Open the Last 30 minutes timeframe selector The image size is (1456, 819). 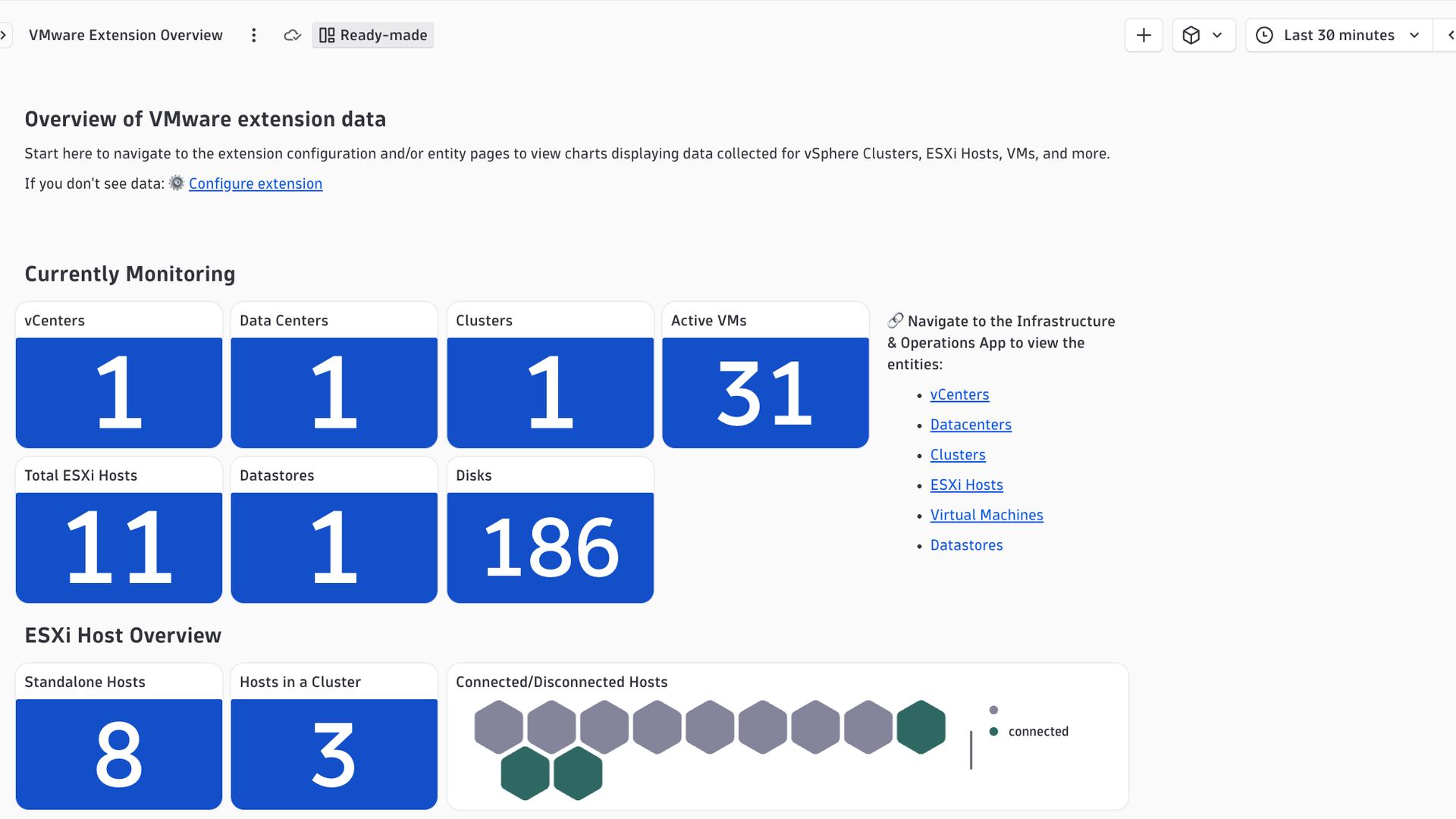click(x=1338, y=36)
